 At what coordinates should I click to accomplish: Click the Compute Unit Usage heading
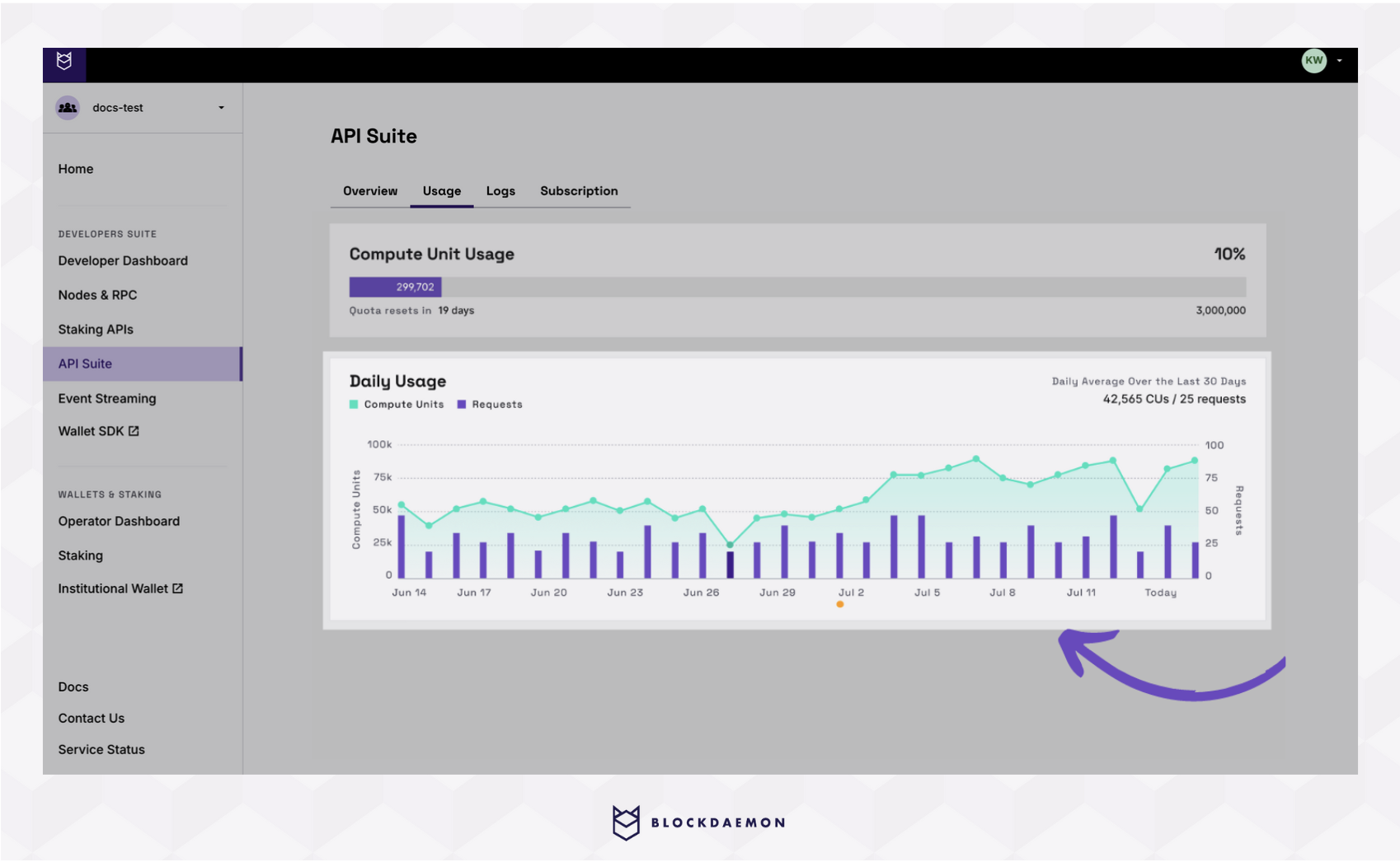point(431,255)
